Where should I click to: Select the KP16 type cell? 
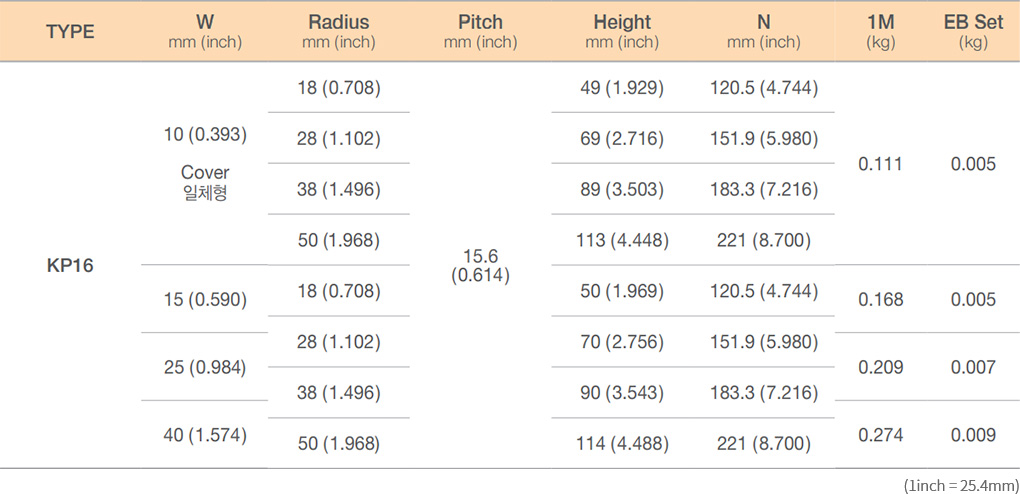[x=70, y=266]
